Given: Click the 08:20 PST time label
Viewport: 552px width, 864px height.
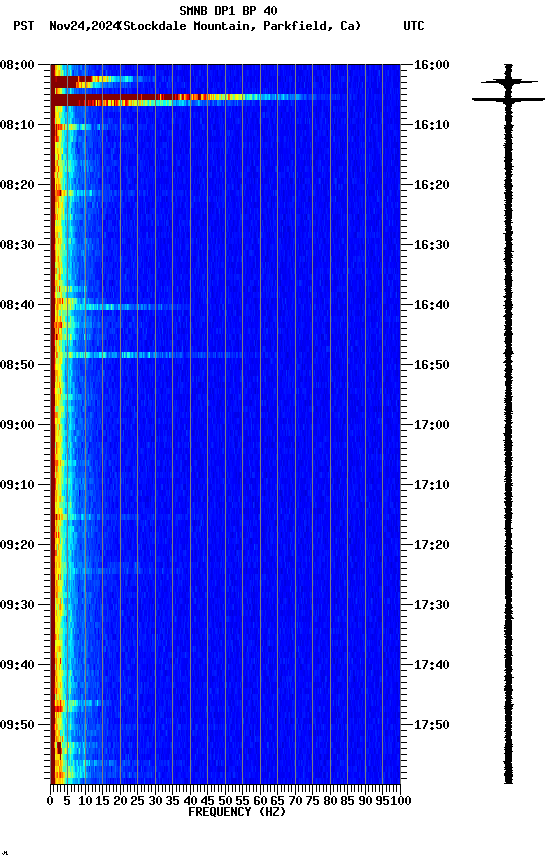Looking at the screenshot, I should click(x=17, y=185).
